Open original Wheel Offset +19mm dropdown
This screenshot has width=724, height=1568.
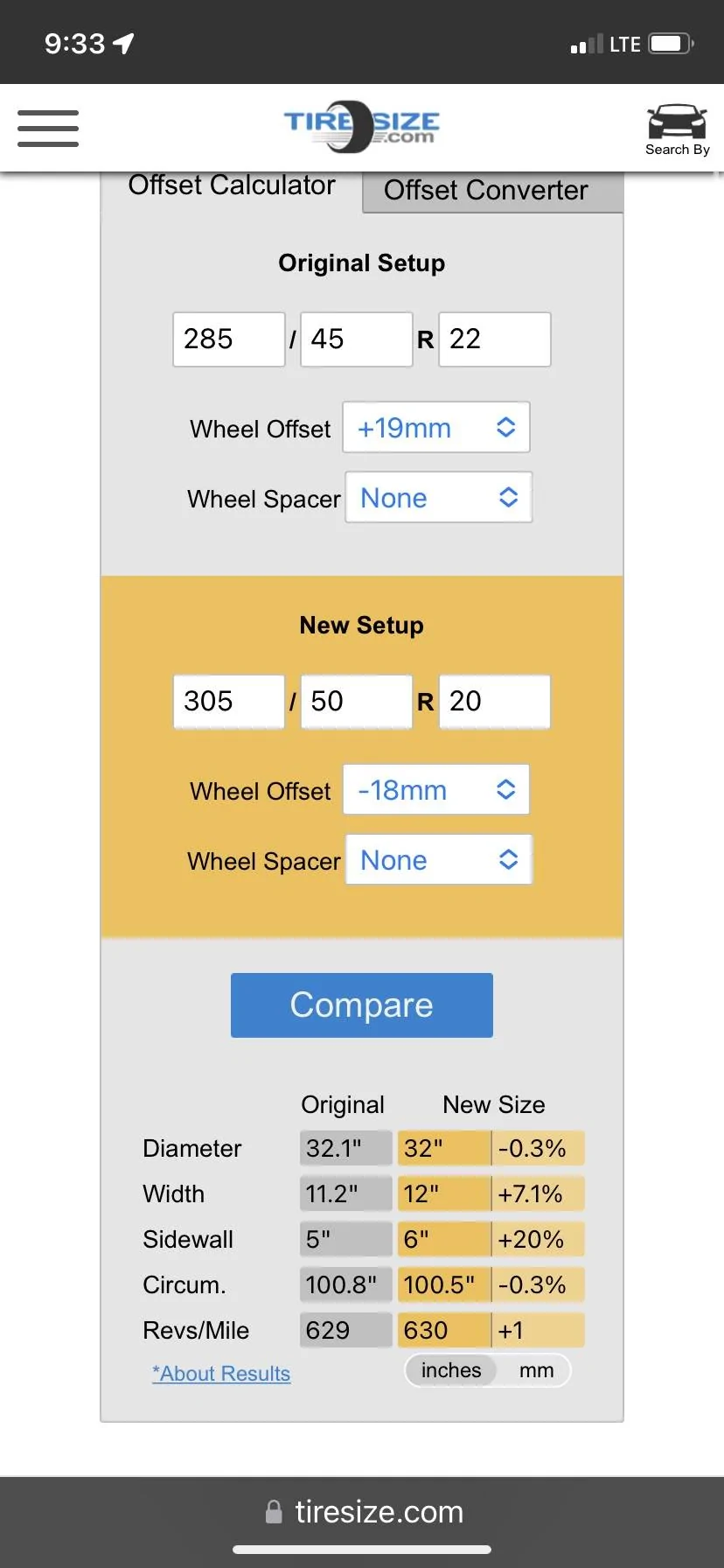point(435,428)
